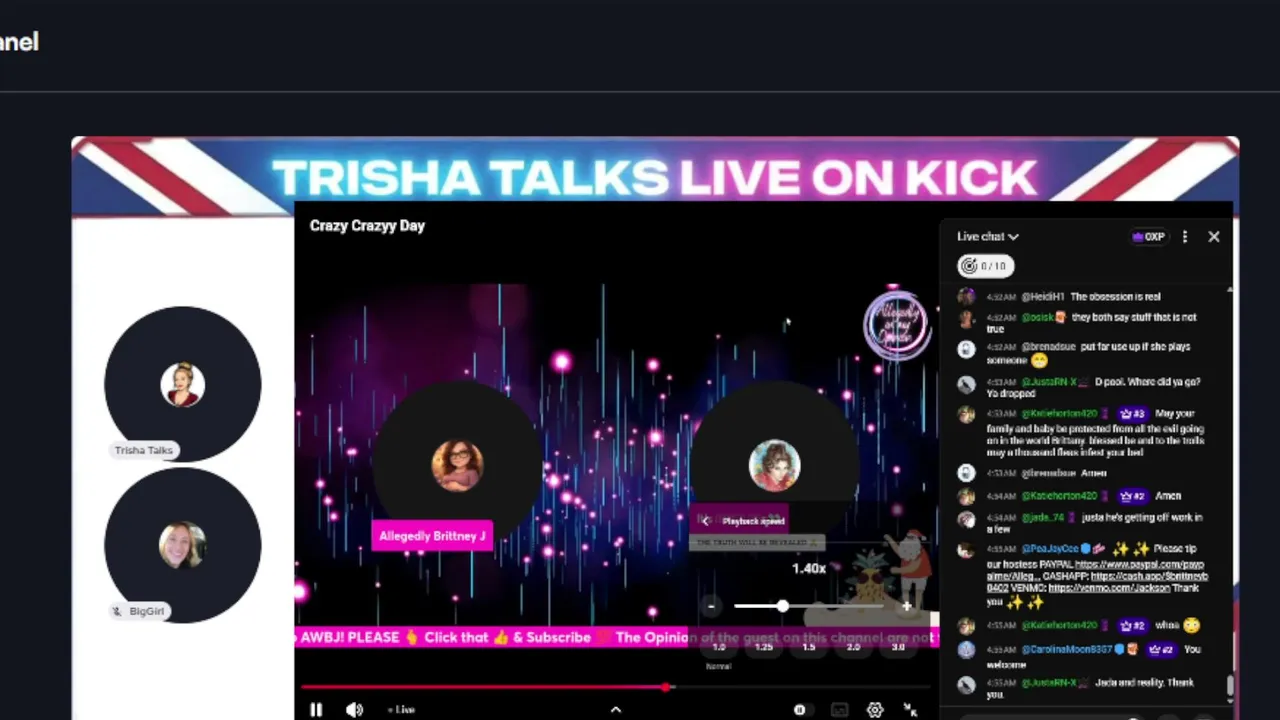Click Allegedly Brittney J's avatar

click(x=458, y=465)
